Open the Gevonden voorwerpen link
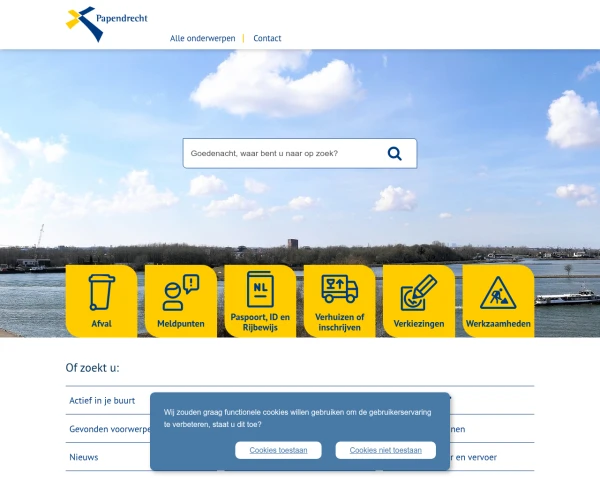This screenshot has width=600, height=480. tap(110, 429)
